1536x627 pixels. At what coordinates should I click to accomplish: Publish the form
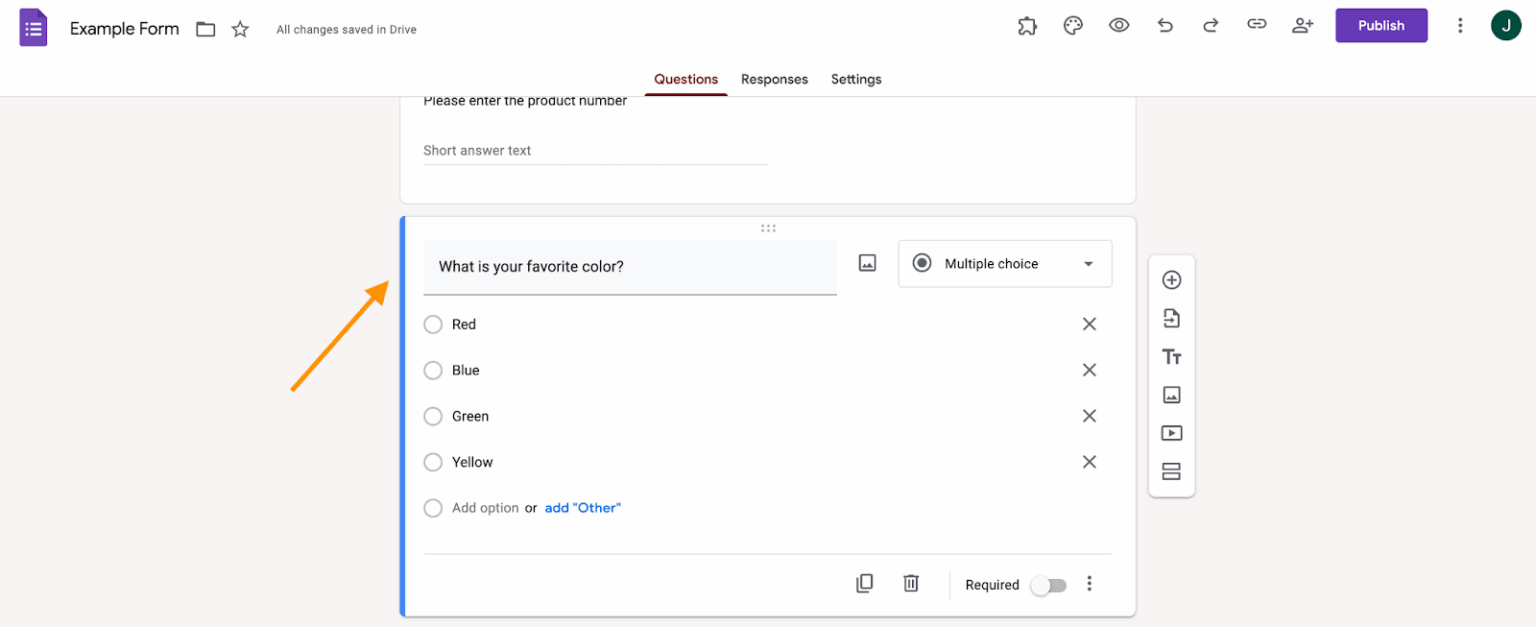[x=1381, y=25]
